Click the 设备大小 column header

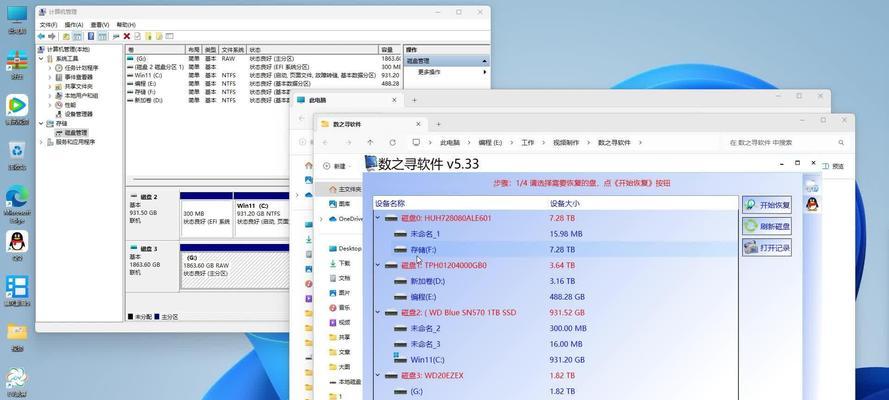[x=565, y=203]
